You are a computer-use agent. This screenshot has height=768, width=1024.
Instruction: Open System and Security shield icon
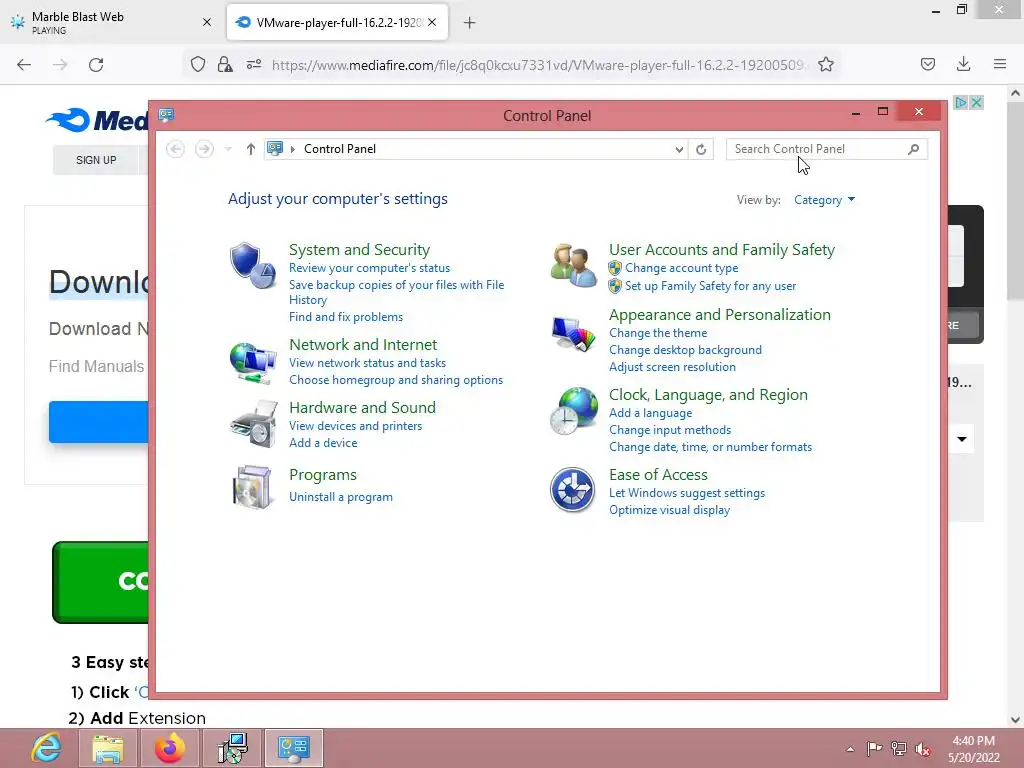click(253, 266)
